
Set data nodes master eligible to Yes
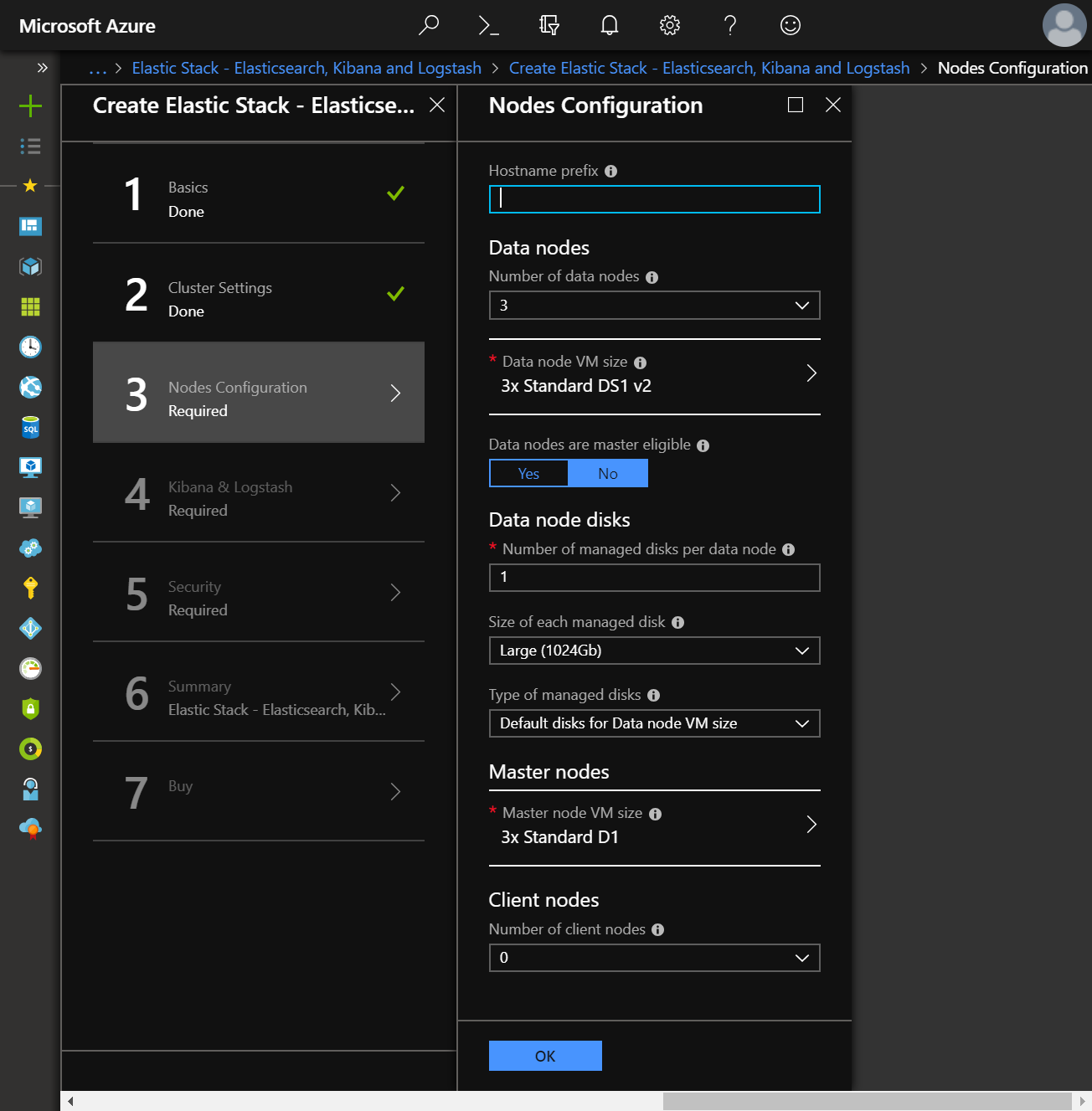click(x=528, y=473)
